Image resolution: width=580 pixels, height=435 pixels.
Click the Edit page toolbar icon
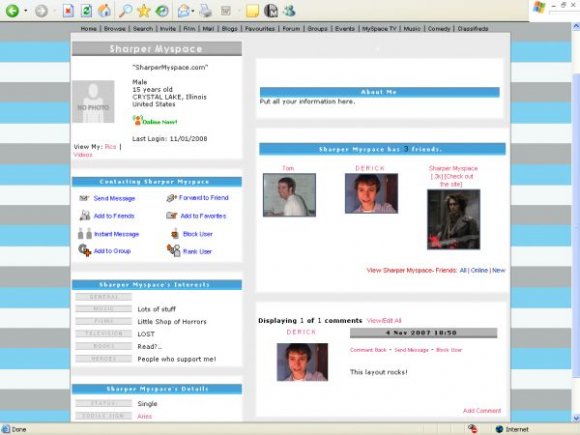click(x=226, y=11)
